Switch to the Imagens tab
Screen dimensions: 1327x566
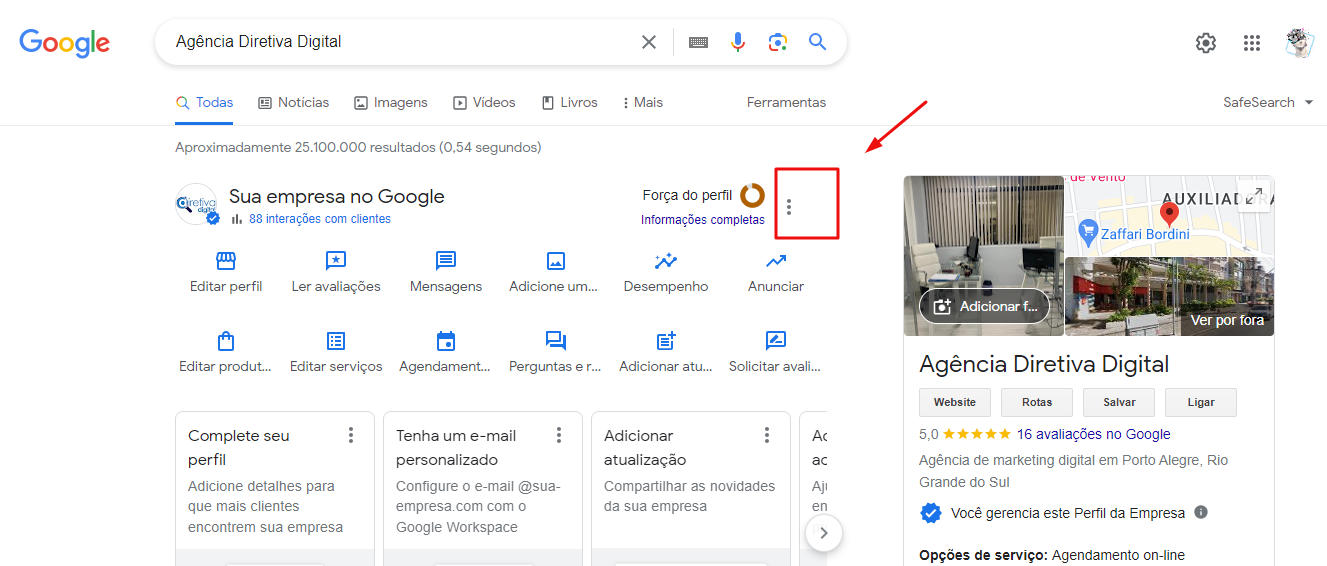click(x=391, y=102)
